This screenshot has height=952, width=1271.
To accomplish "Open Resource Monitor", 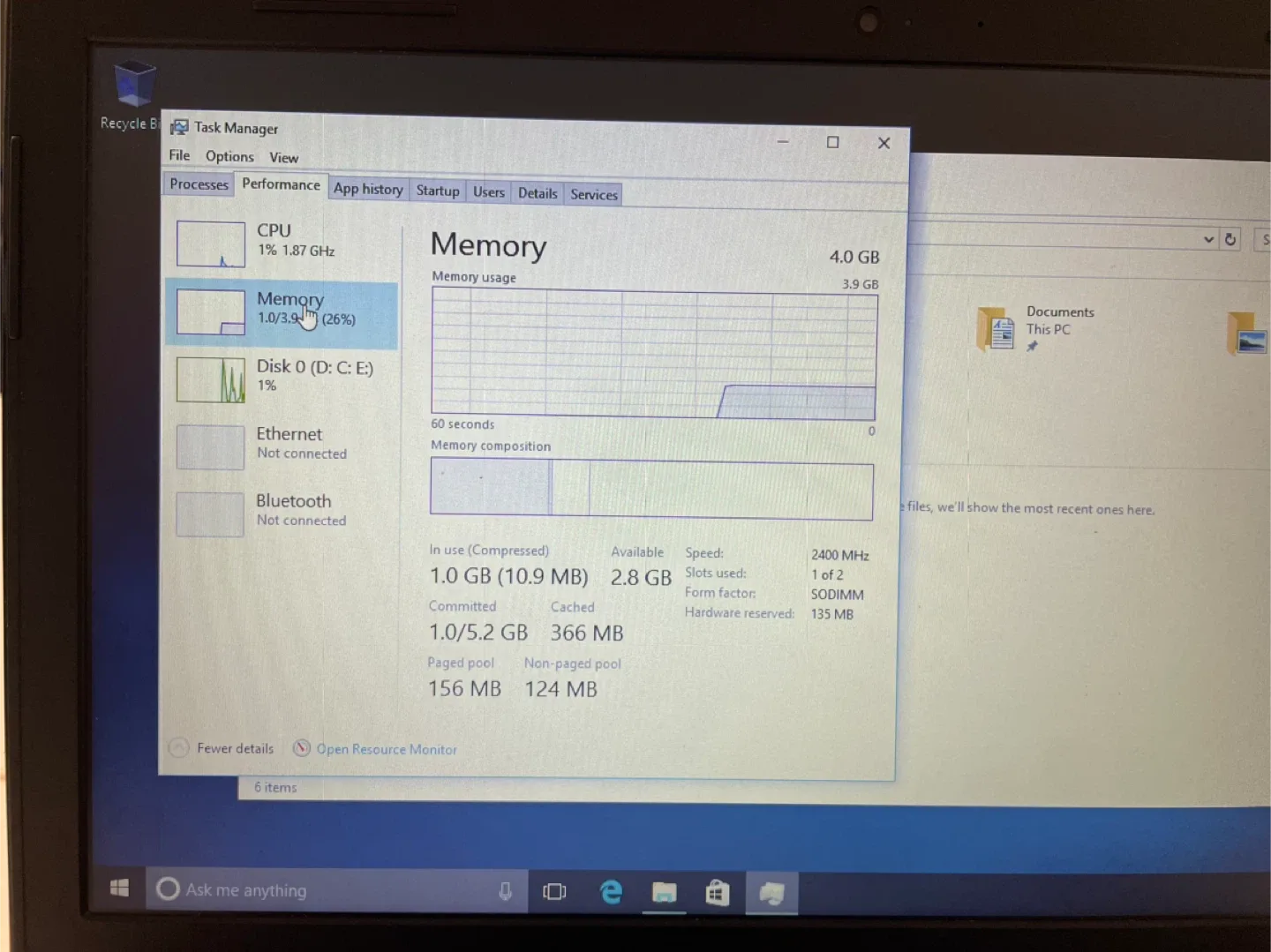I will (x=387, y=748).
